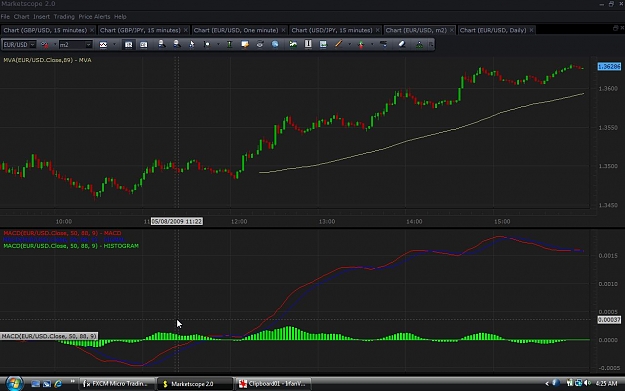625x391 pixels.
Task: Expand the arrow beside the red symbol icon
Action: click(55, 45)
